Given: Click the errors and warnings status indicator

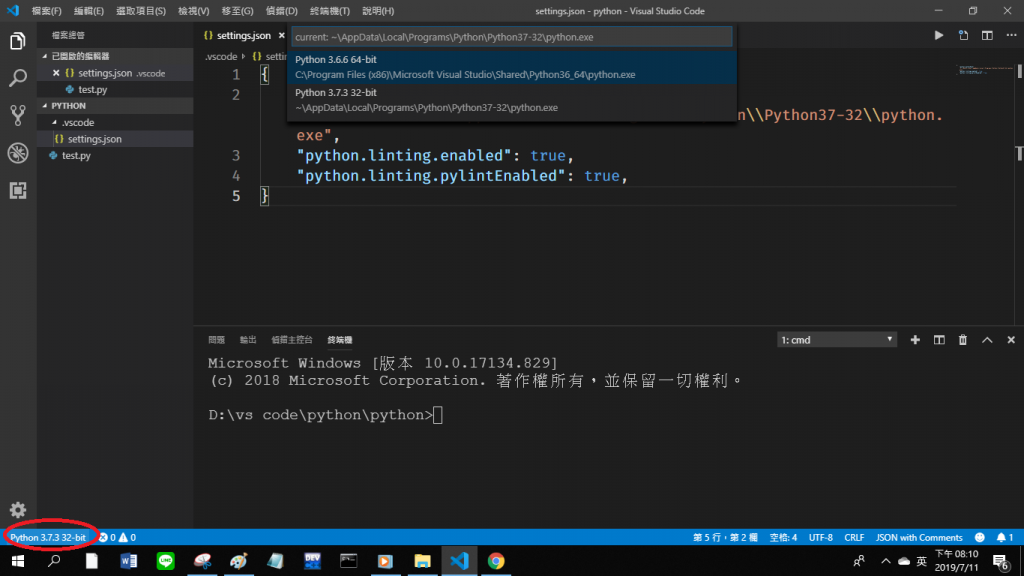Looking at the screenshot, I should pos(118,537).
